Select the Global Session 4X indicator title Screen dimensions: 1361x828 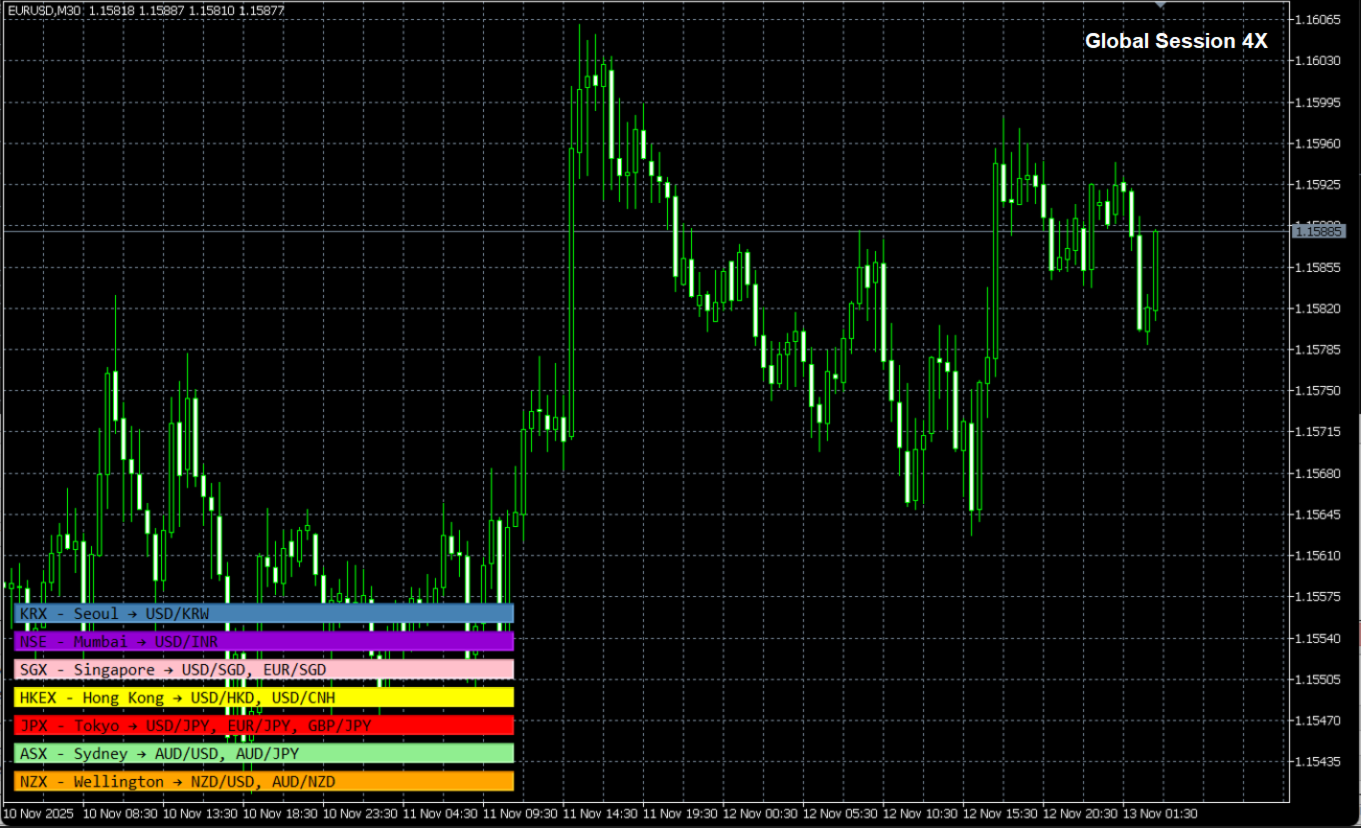[1175, 41]
